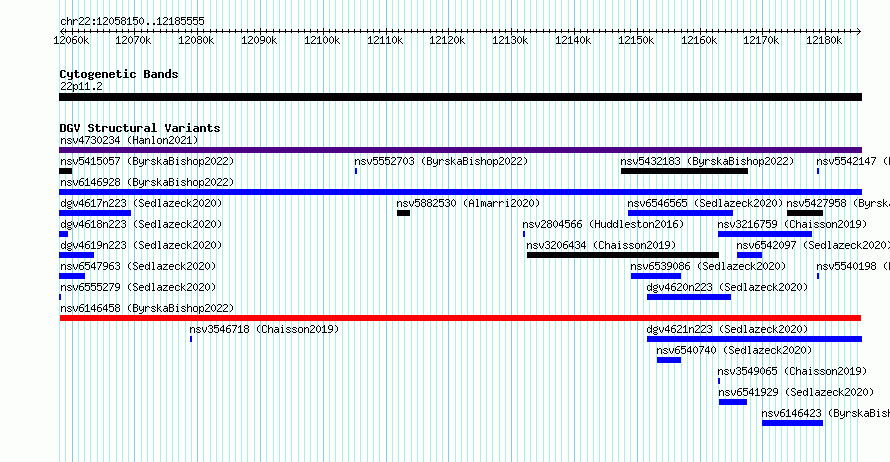
Task: Click the chr22:12058150..12185555 coordinate text
Action: point(132,21)
